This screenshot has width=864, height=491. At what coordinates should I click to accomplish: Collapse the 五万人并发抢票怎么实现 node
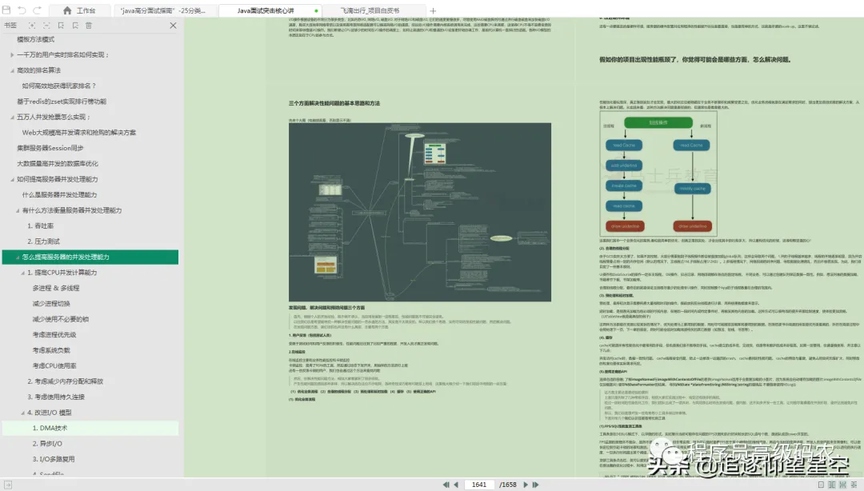point(12,117)
